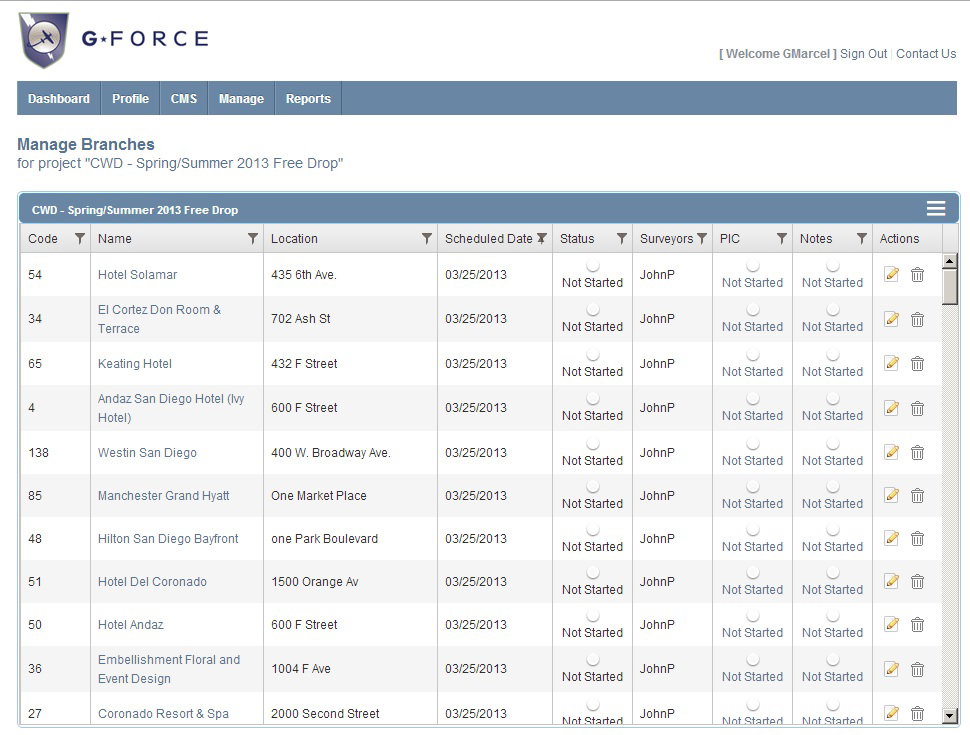
Task: Edit the Manchester Grand Hyatt branch
Action: tap(891, 495)
